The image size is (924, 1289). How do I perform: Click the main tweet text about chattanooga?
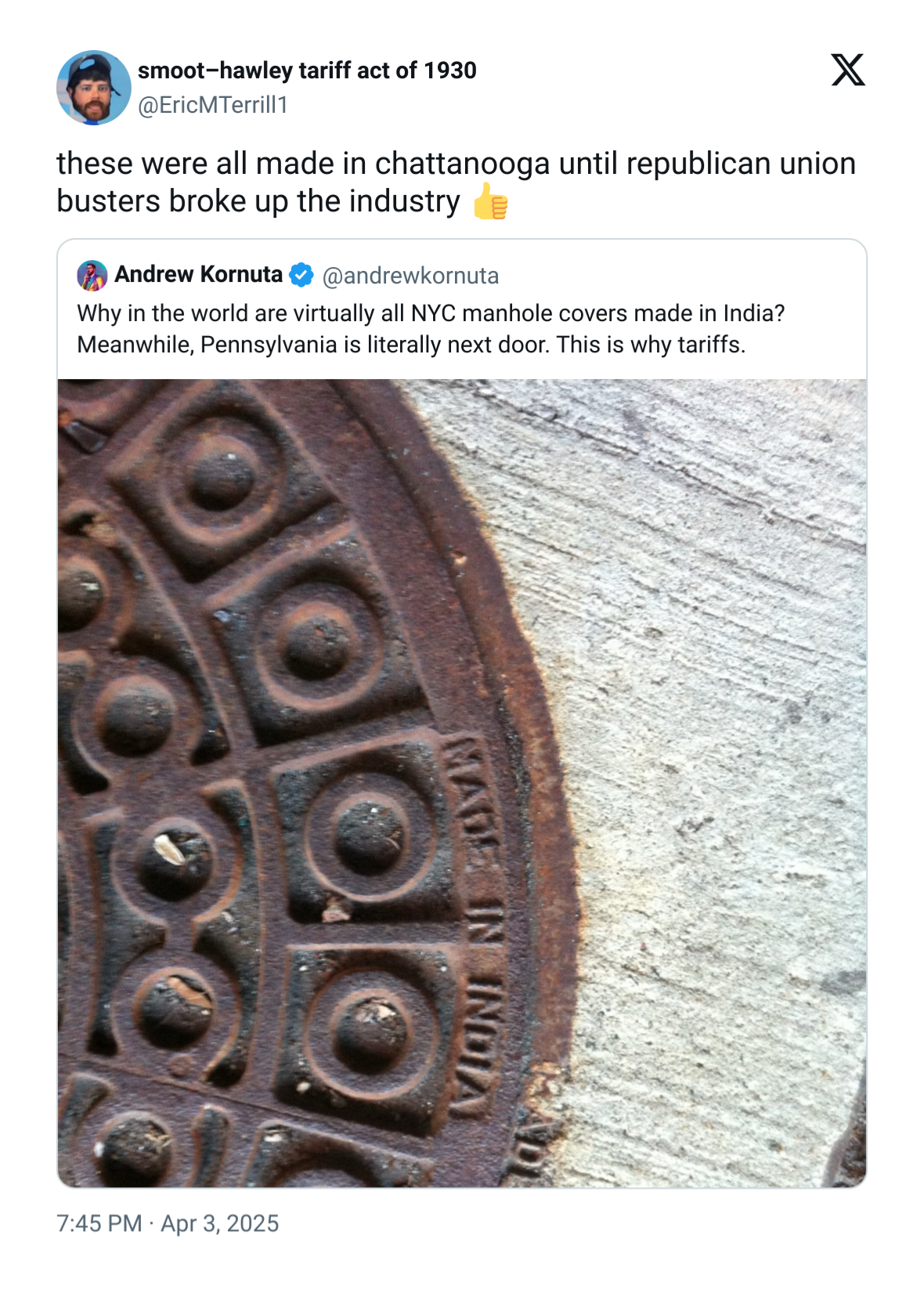coord(456,182)
